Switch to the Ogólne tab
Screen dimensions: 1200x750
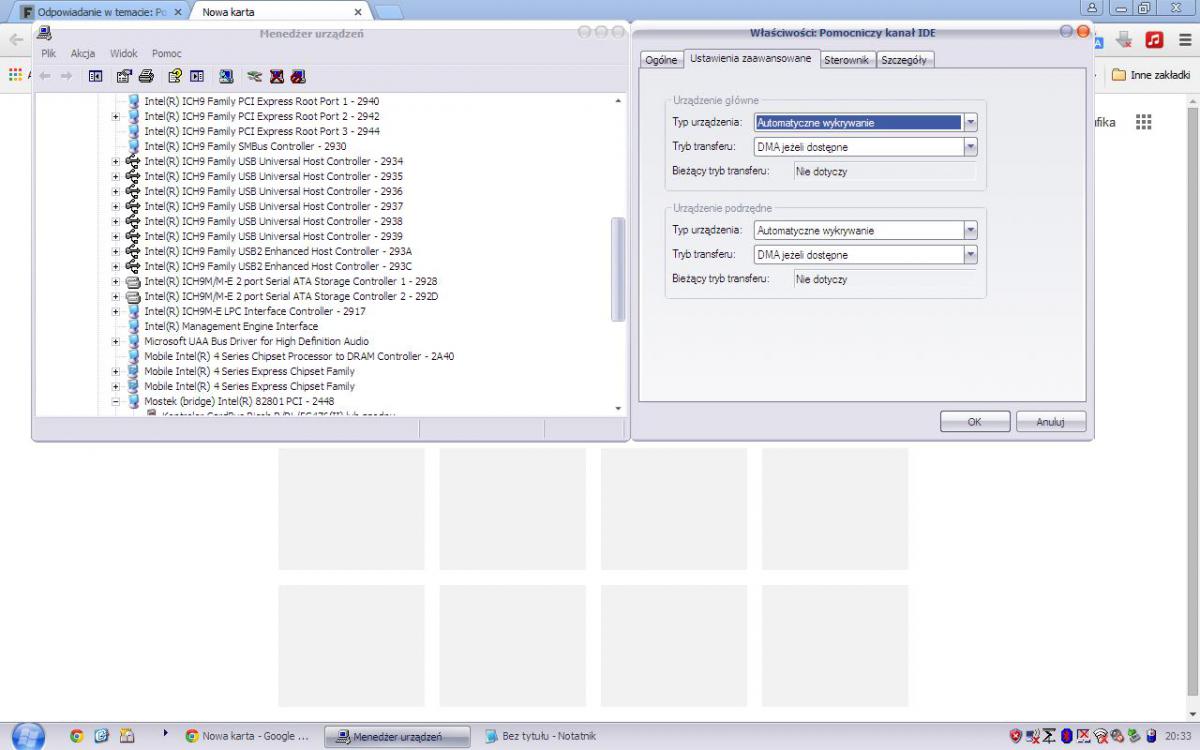661,60
